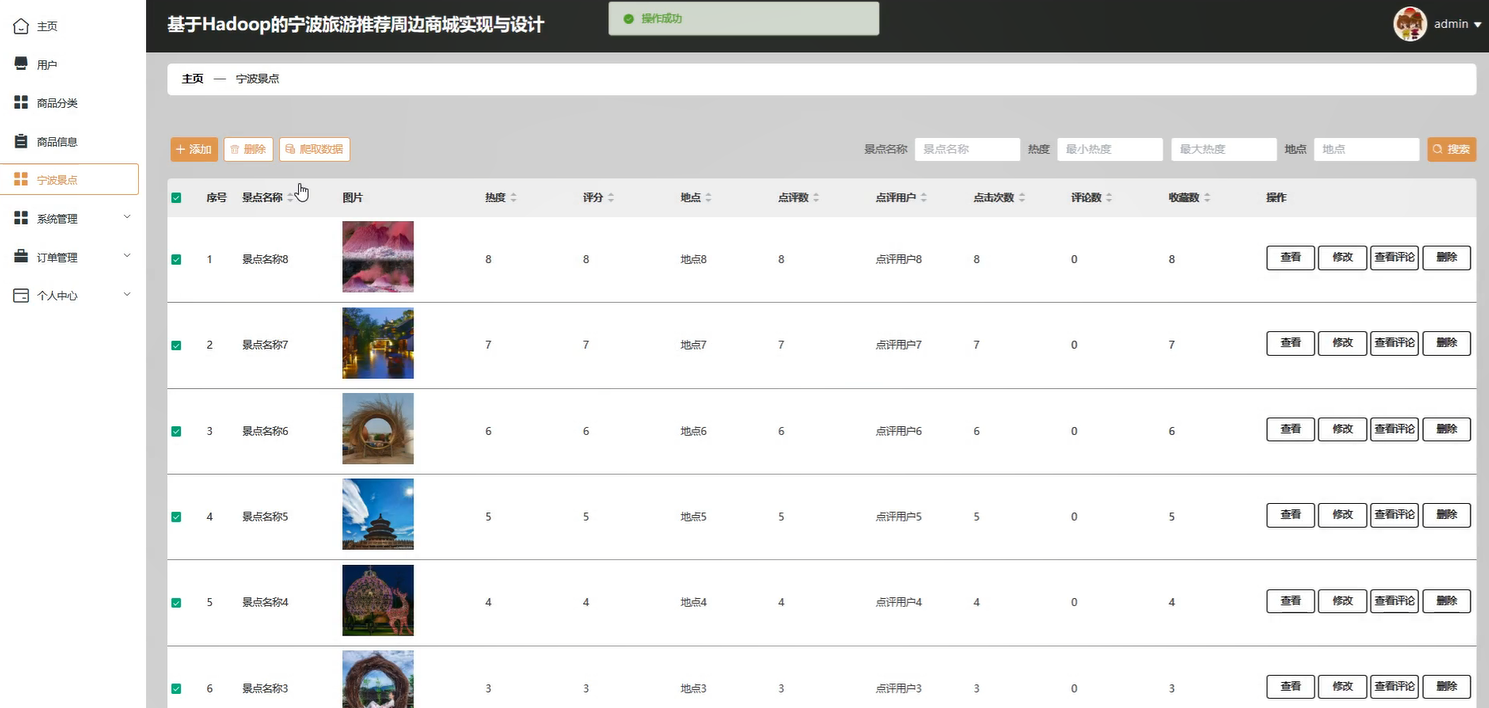This screenshot has width=1489, height=708.
Task: Uncheck the row for 景点名称7
Action: point(176,345)
